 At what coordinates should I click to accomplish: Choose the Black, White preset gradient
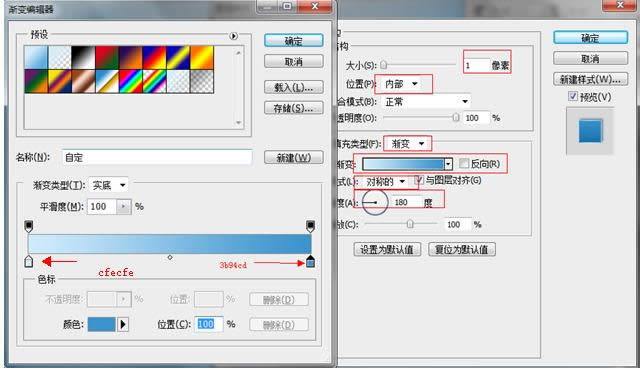point(83,58)
